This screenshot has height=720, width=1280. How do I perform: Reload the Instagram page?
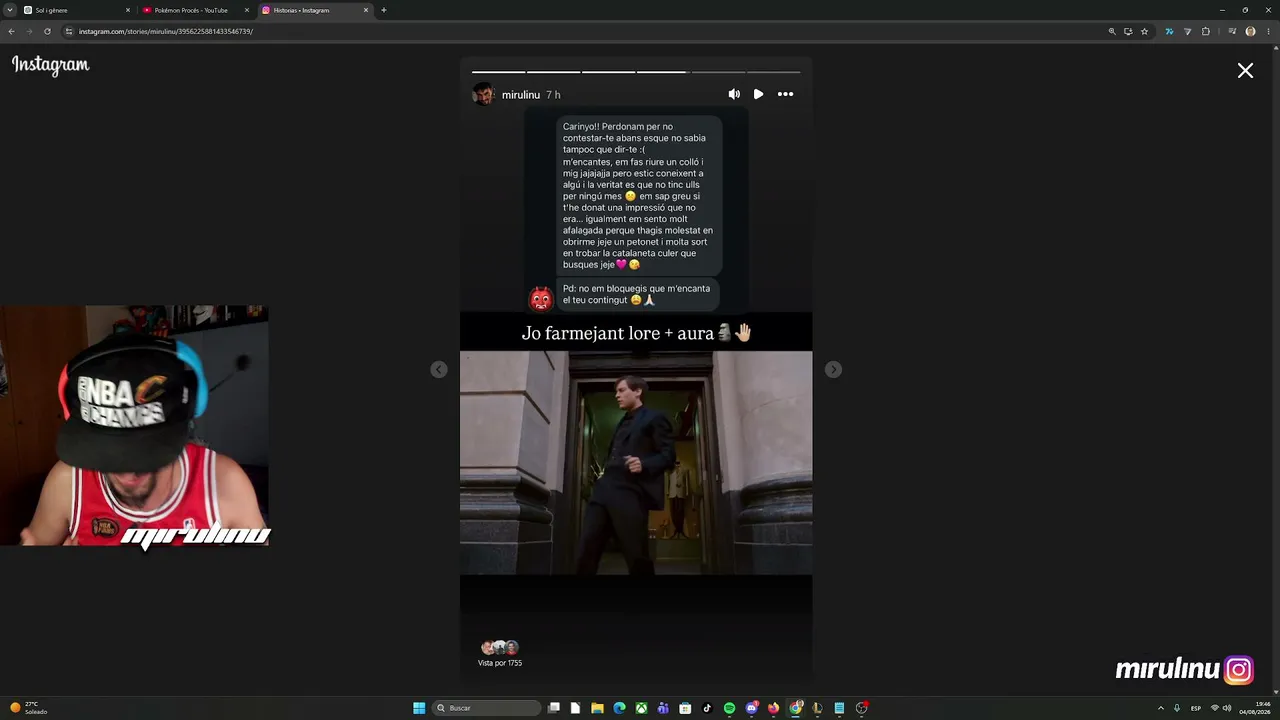(x=47, y=31)
